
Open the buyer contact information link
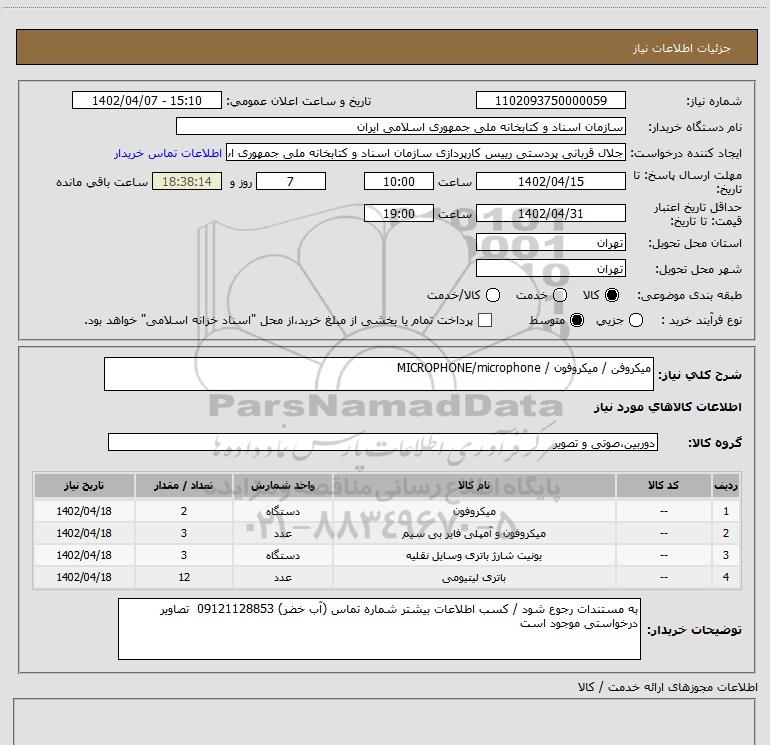(x=168, y=153)
